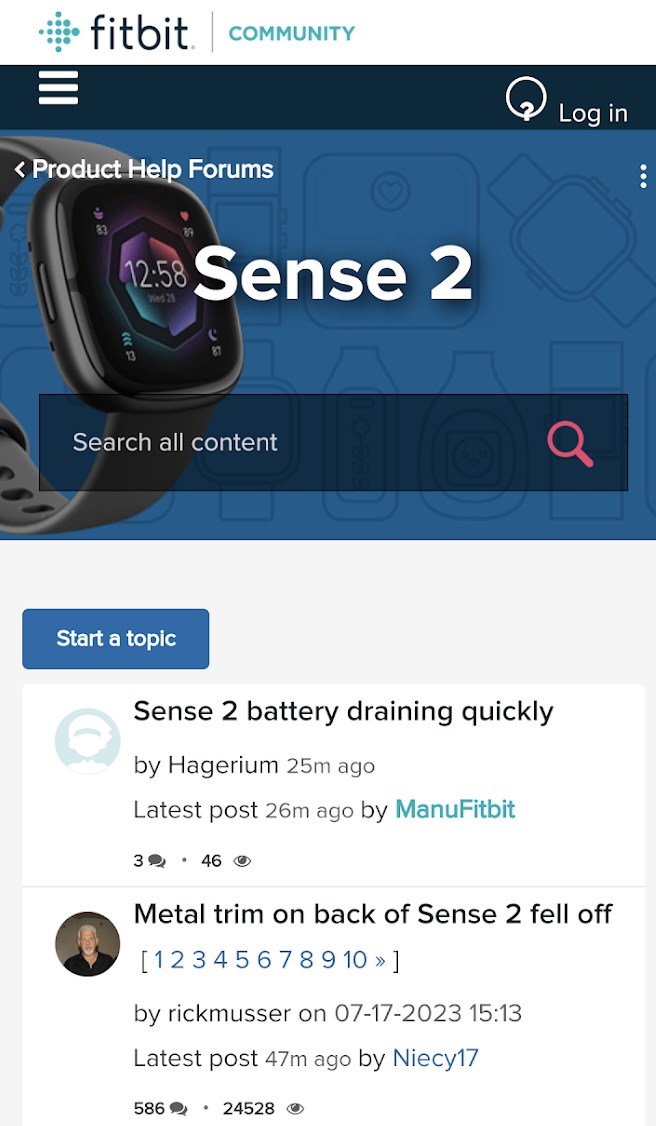The height and width of the screenshot is (1126, 656).
Task: Go to page 10 of thread
Action: point(355,959)
